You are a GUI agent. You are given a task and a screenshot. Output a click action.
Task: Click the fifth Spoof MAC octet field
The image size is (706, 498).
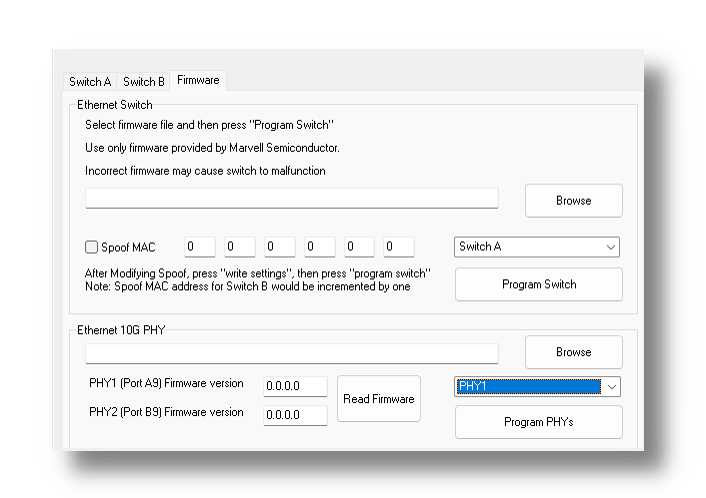click(x=359, y=247)
